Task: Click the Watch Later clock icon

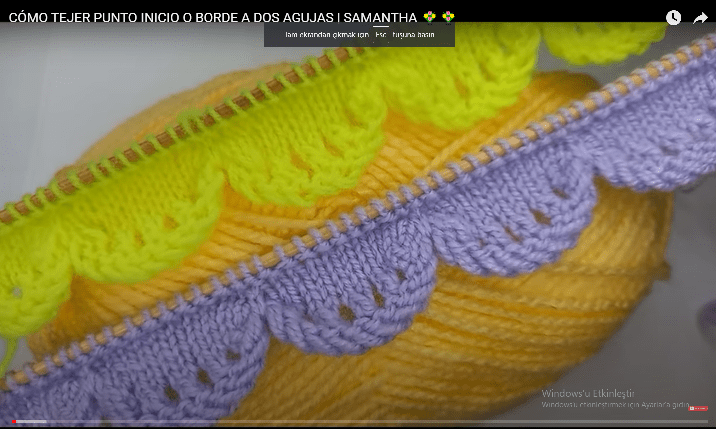Action: (x=673, y=17)
